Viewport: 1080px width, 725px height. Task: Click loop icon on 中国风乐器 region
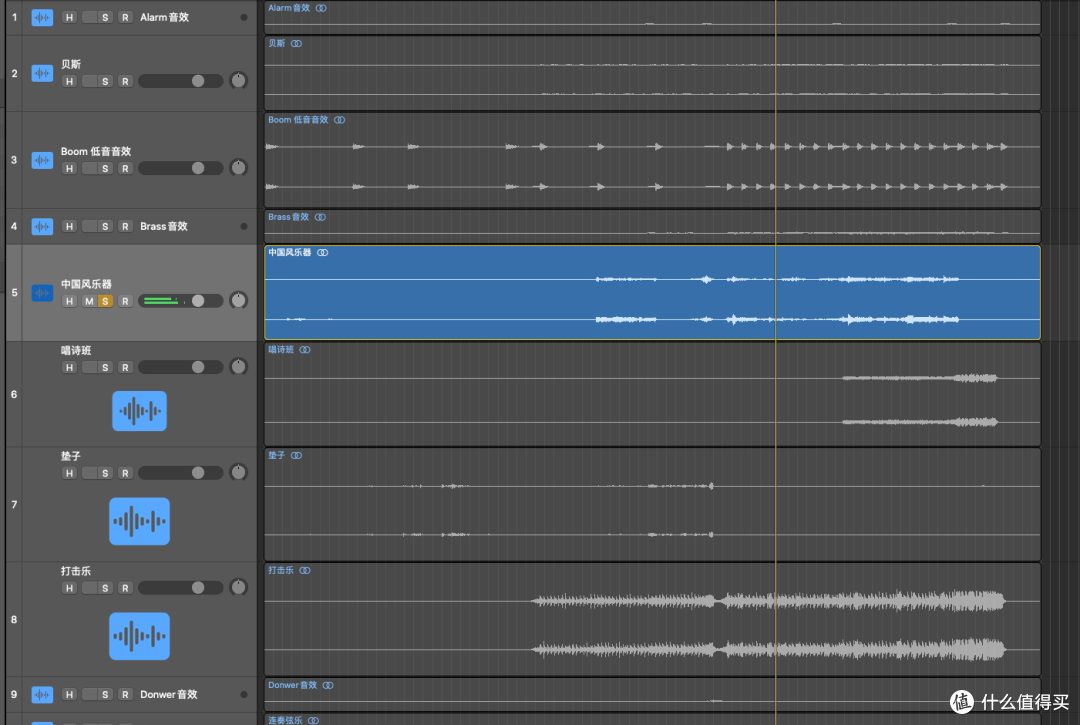[322, 253]
